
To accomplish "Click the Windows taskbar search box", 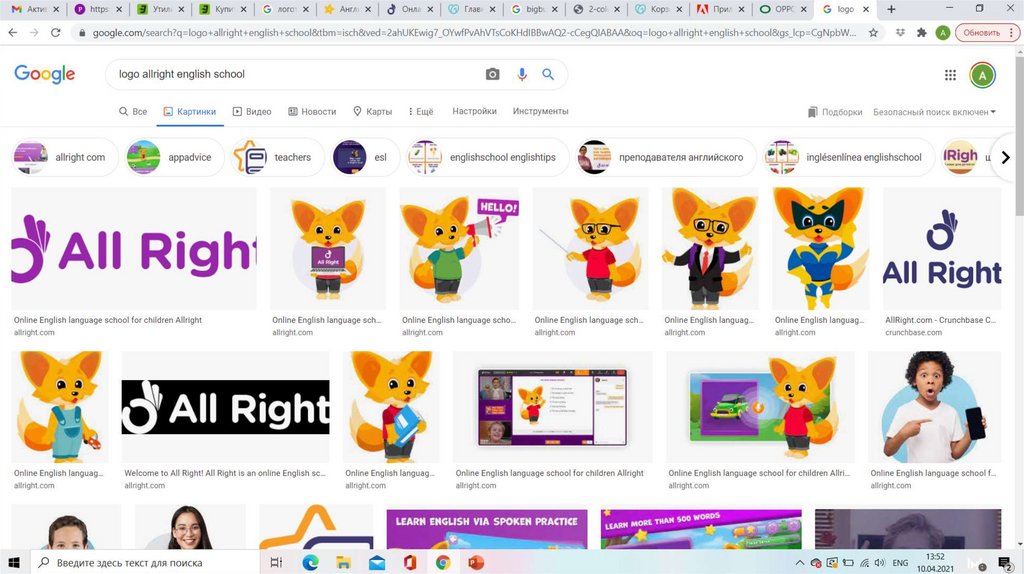I will coord(144,562).
